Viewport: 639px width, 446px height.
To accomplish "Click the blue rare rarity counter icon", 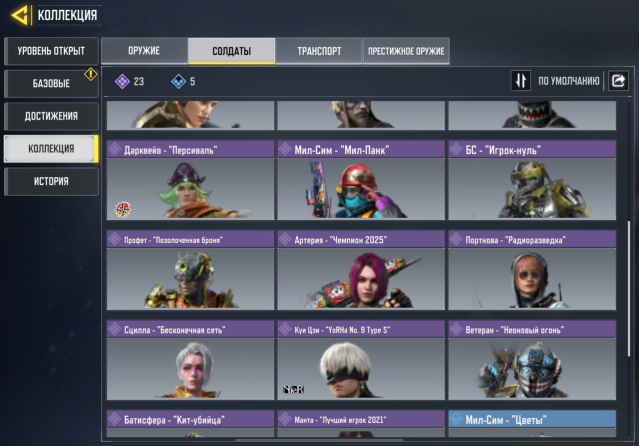I will (x=178, y=82).
